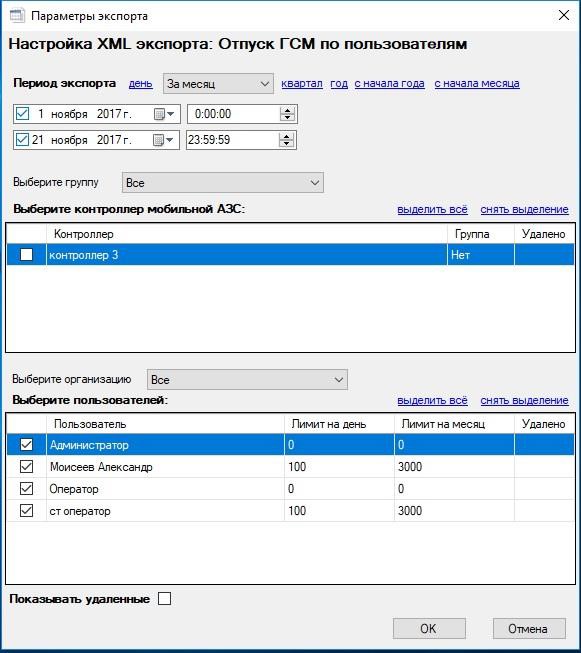
Task: Click the с начала года link
Action: [x=389, y=84]
